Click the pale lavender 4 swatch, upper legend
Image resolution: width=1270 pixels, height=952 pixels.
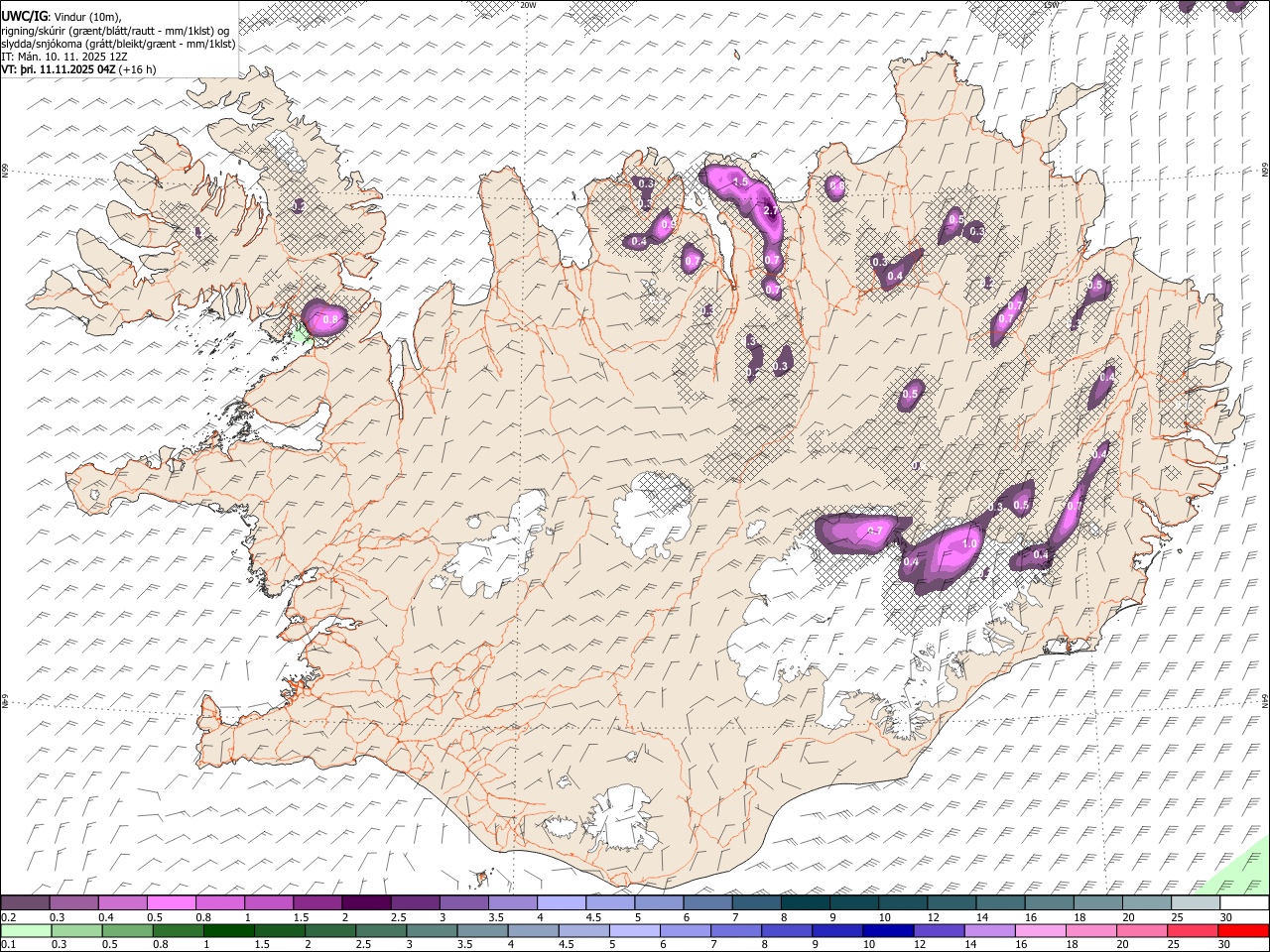click(561, 903)
